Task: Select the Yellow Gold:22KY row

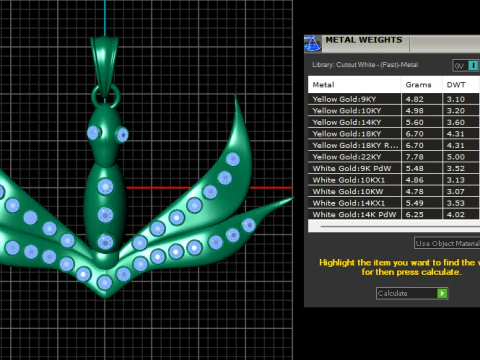Action: click(x=394, y=157)
